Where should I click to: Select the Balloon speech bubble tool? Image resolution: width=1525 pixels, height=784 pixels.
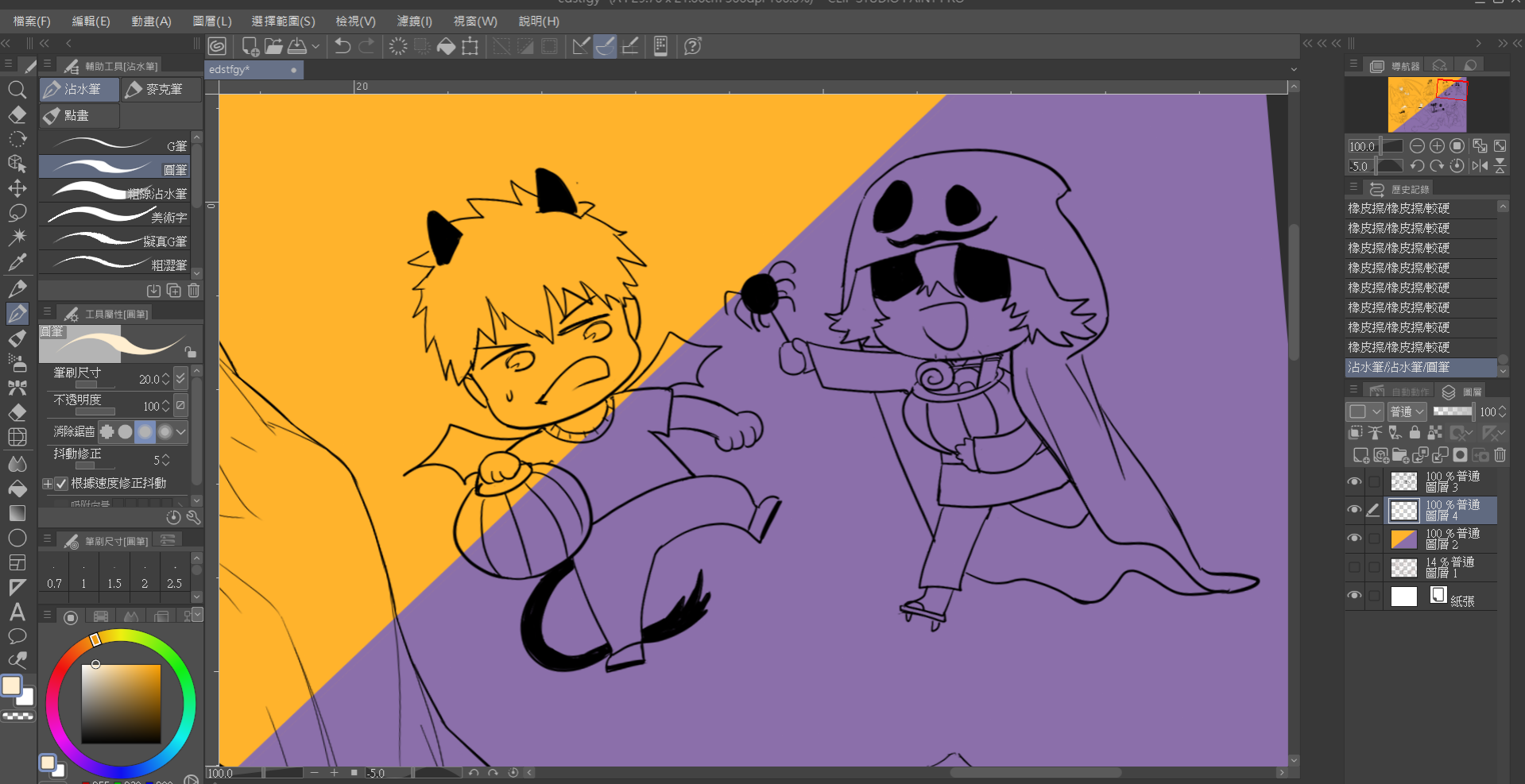17,636
